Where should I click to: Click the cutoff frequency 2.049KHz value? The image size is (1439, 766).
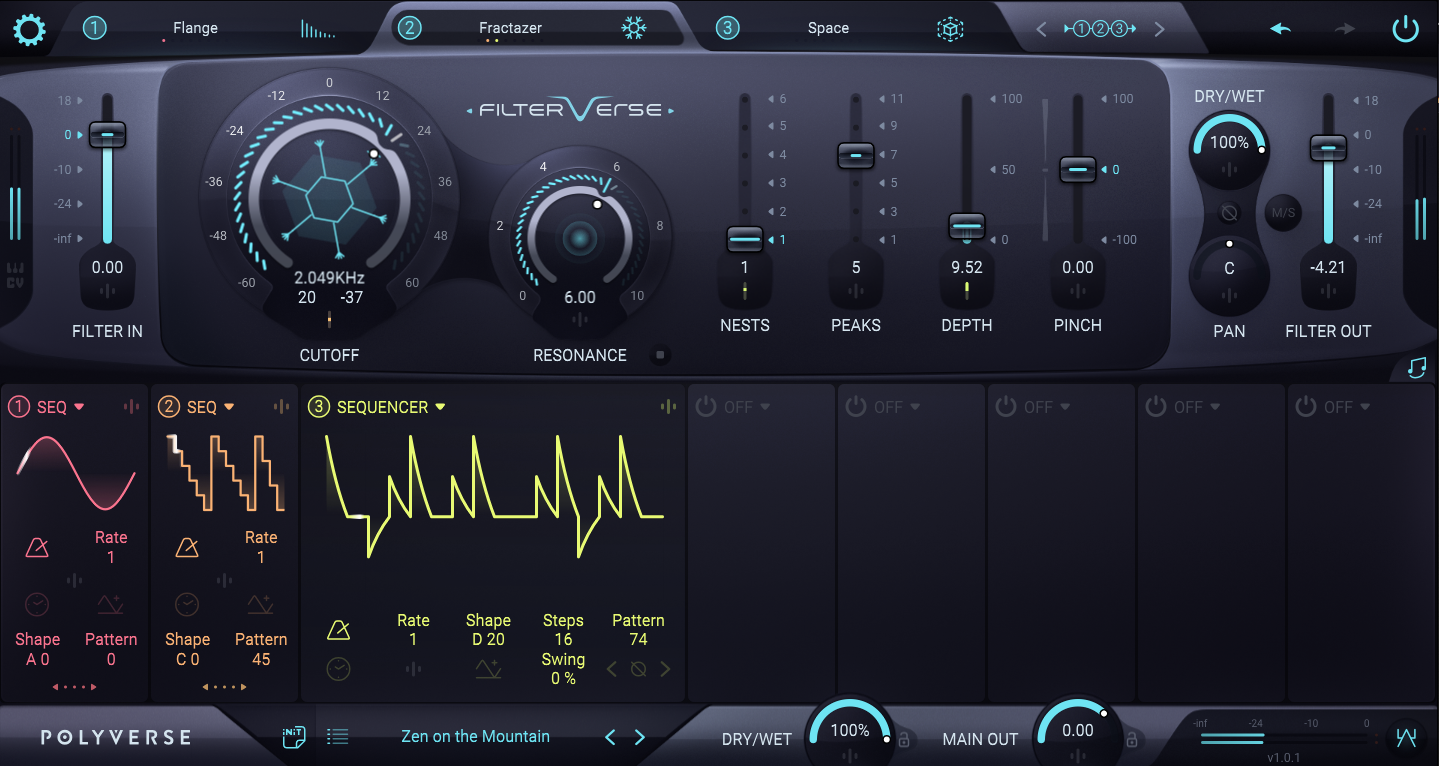(329, 277)
